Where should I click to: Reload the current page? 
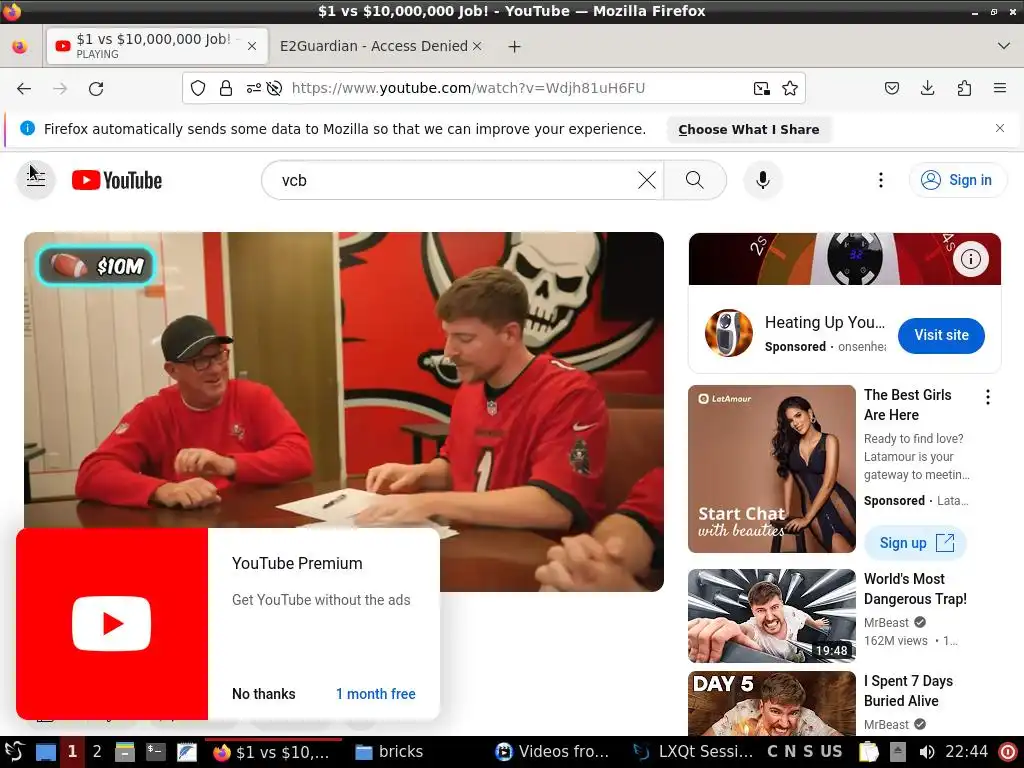tap(96, 88)
